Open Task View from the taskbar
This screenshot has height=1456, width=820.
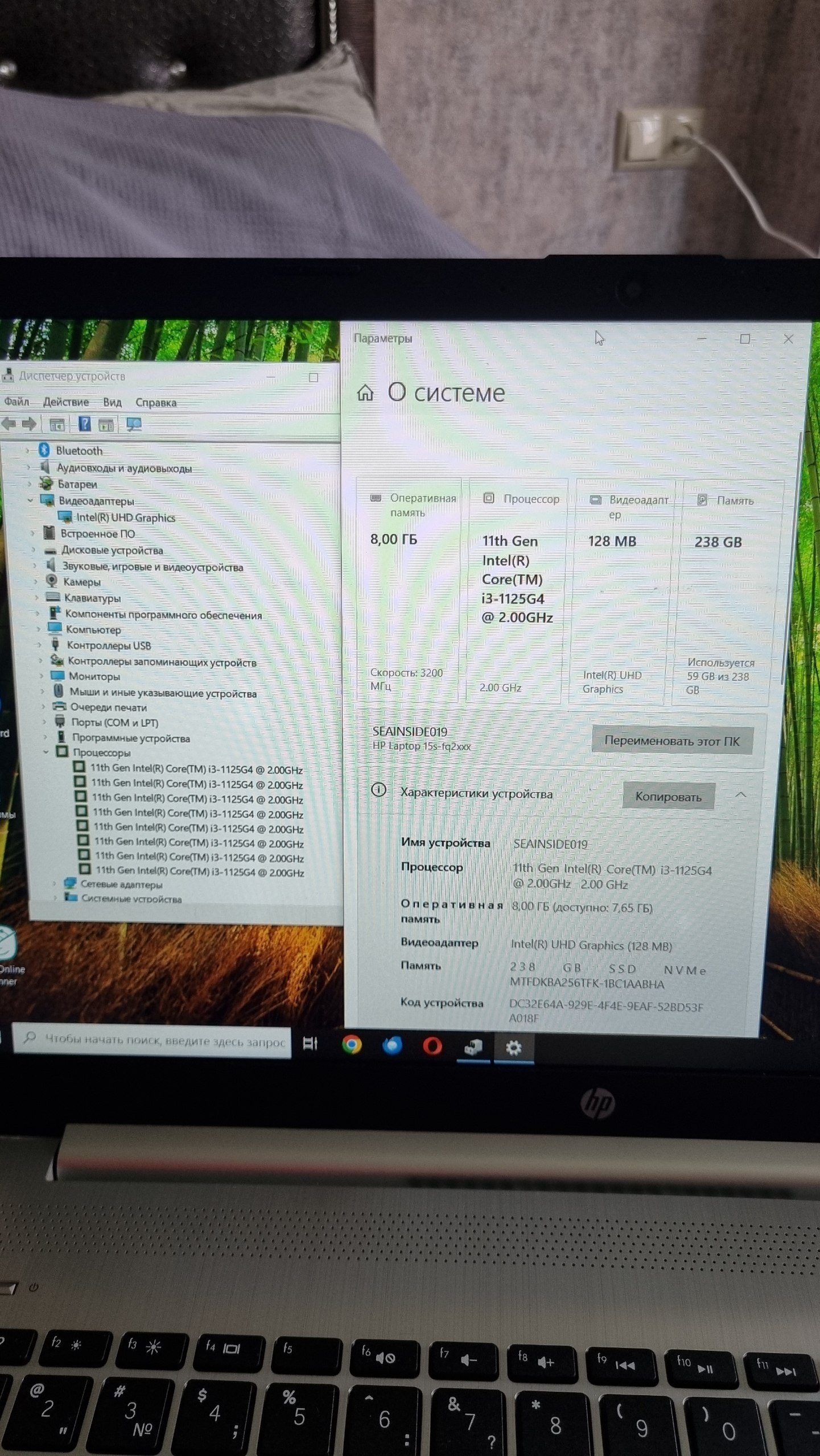pyautogui.click(x=310, y=1043)
